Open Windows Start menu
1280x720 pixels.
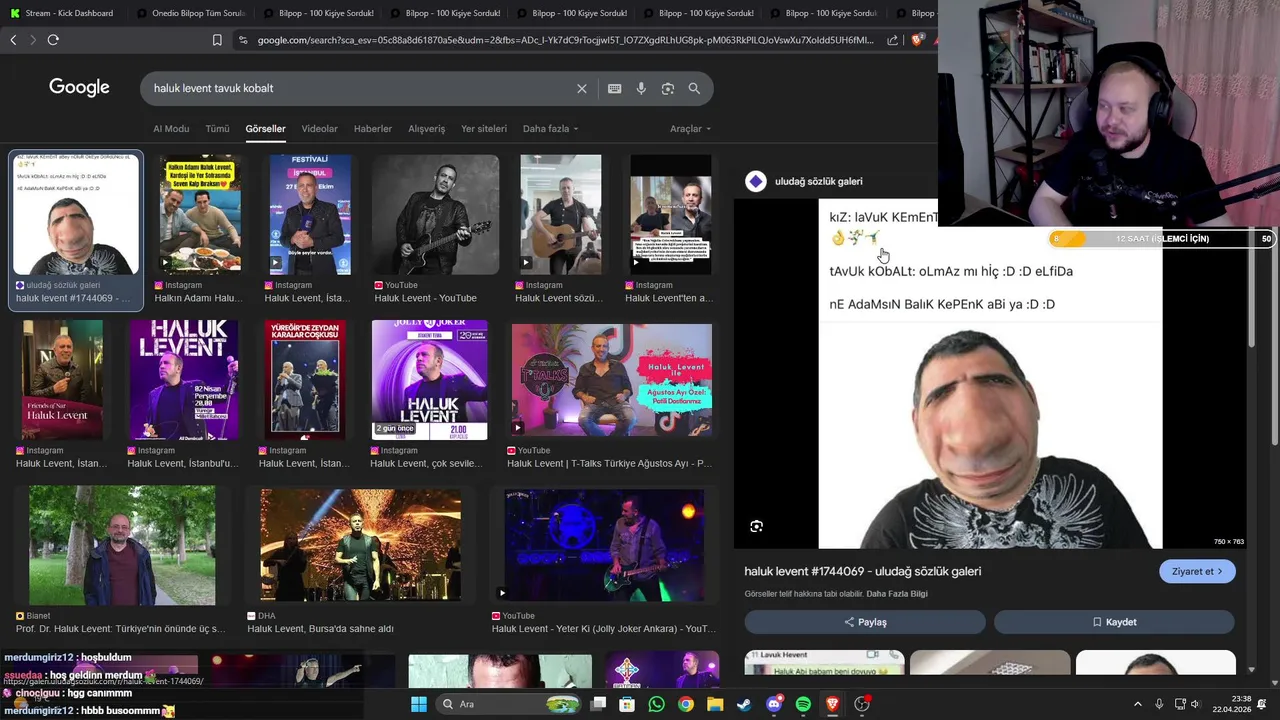419,704
